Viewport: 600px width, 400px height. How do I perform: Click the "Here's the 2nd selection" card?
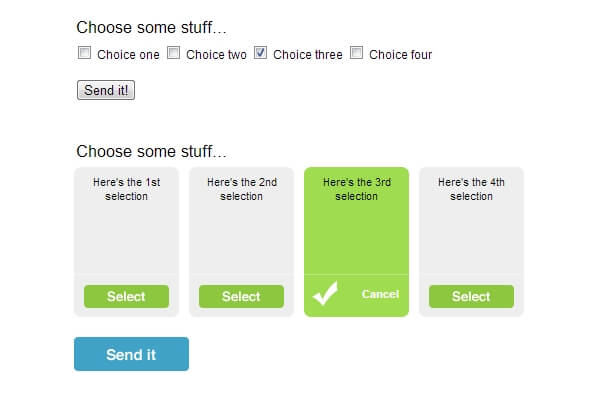click(241, 220)
